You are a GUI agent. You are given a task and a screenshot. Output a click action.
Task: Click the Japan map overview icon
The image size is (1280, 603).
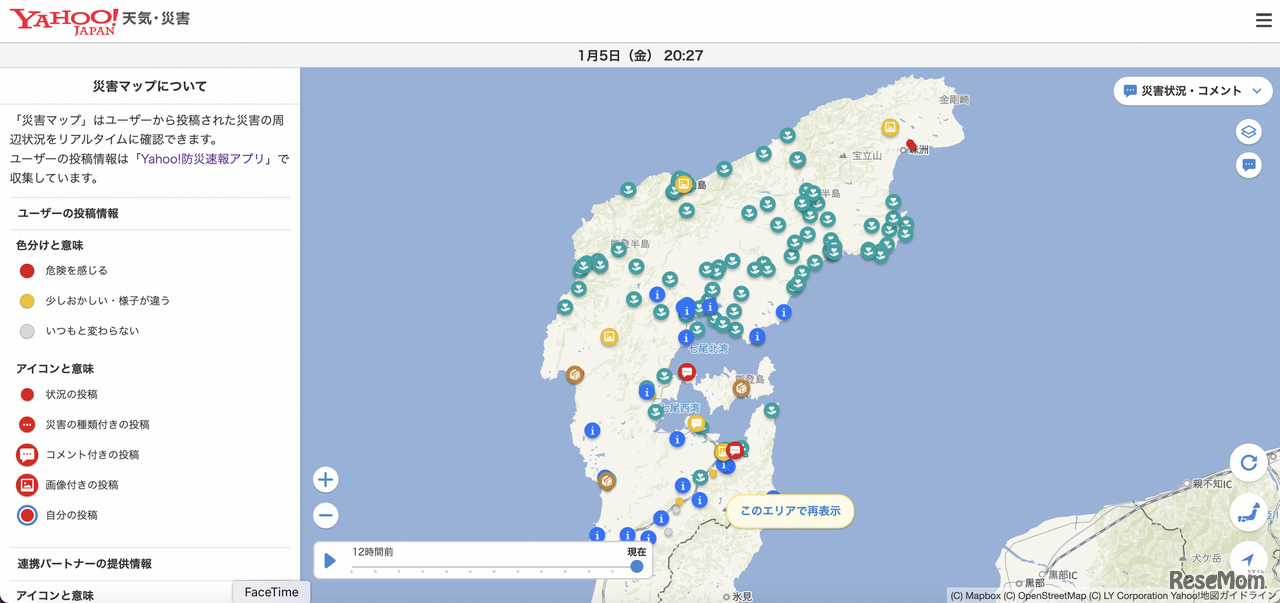pos(1248,512)
